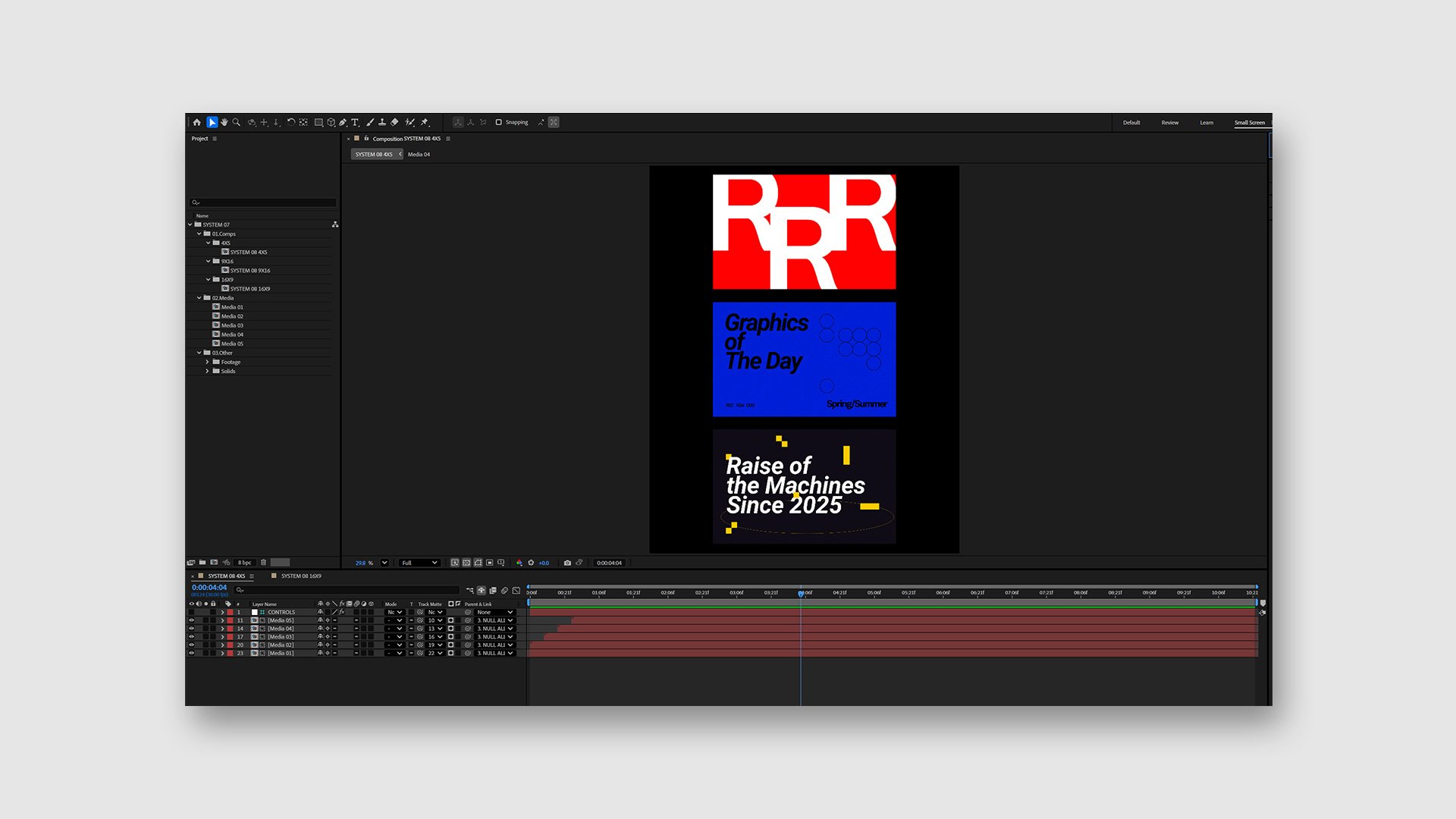Select the Hand tool
This screenshot has width=1456, height=819.
(224, 122)
